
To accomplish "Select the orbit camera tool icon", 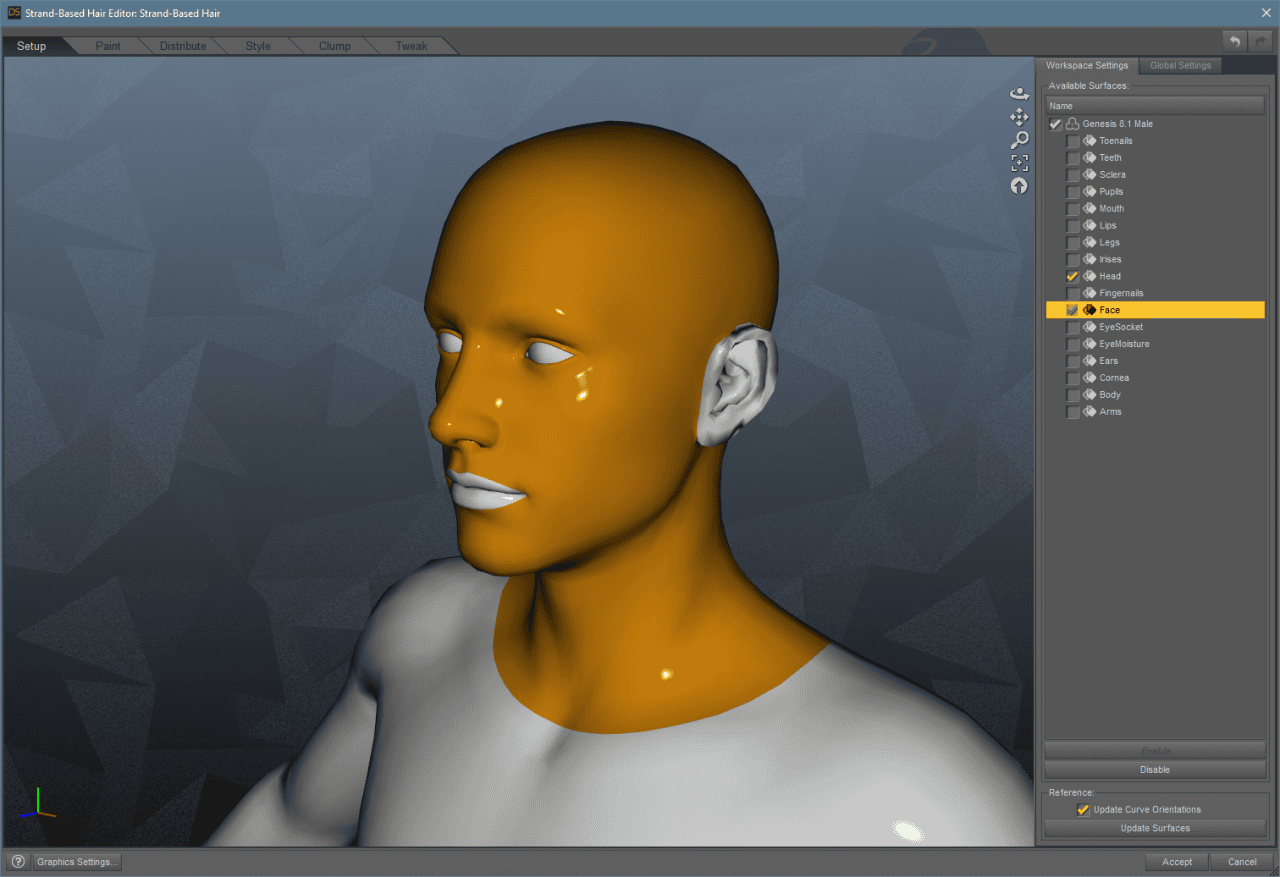I will [x=1019, y=93].
